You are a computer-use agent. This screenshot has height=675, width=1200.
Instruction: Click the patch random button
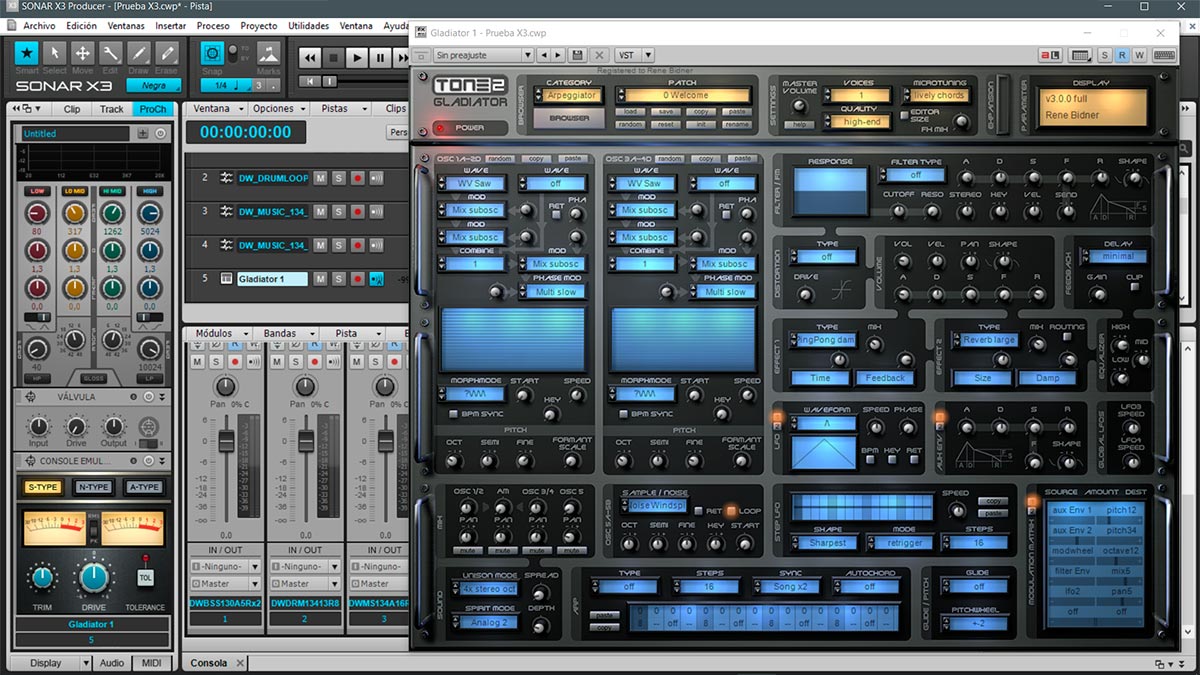click(630, 125)
